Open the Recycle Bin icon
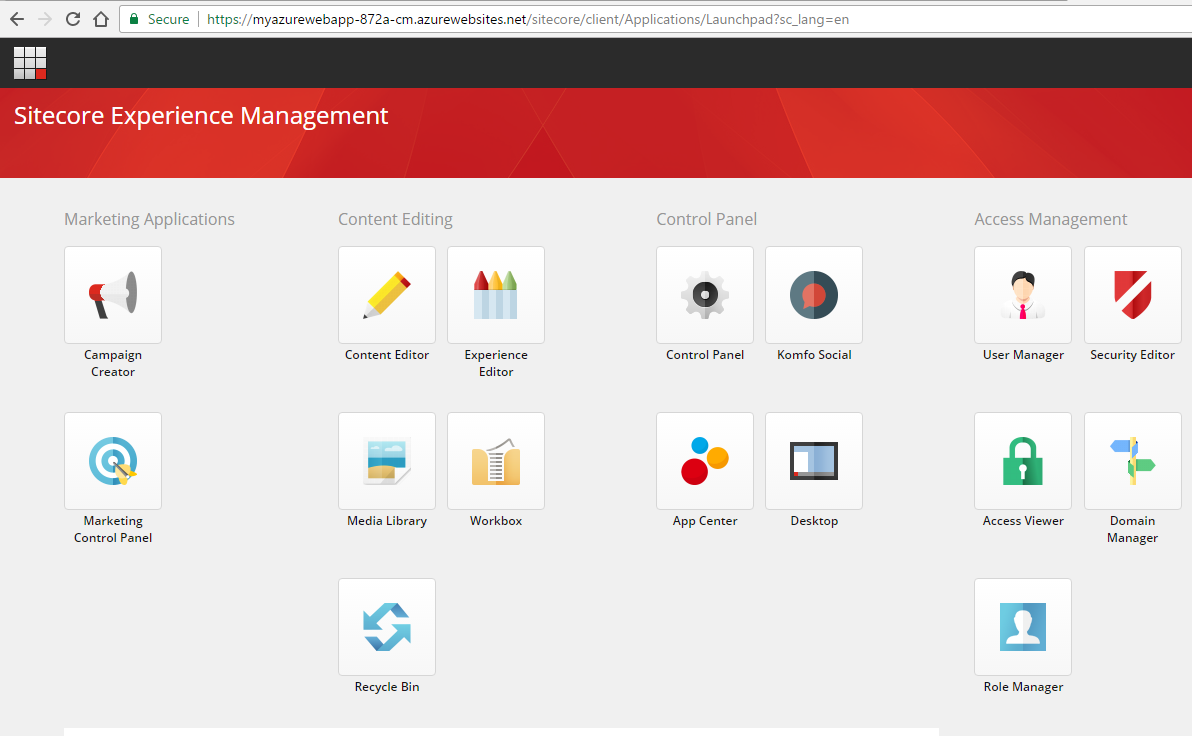 tap(387, 627)
